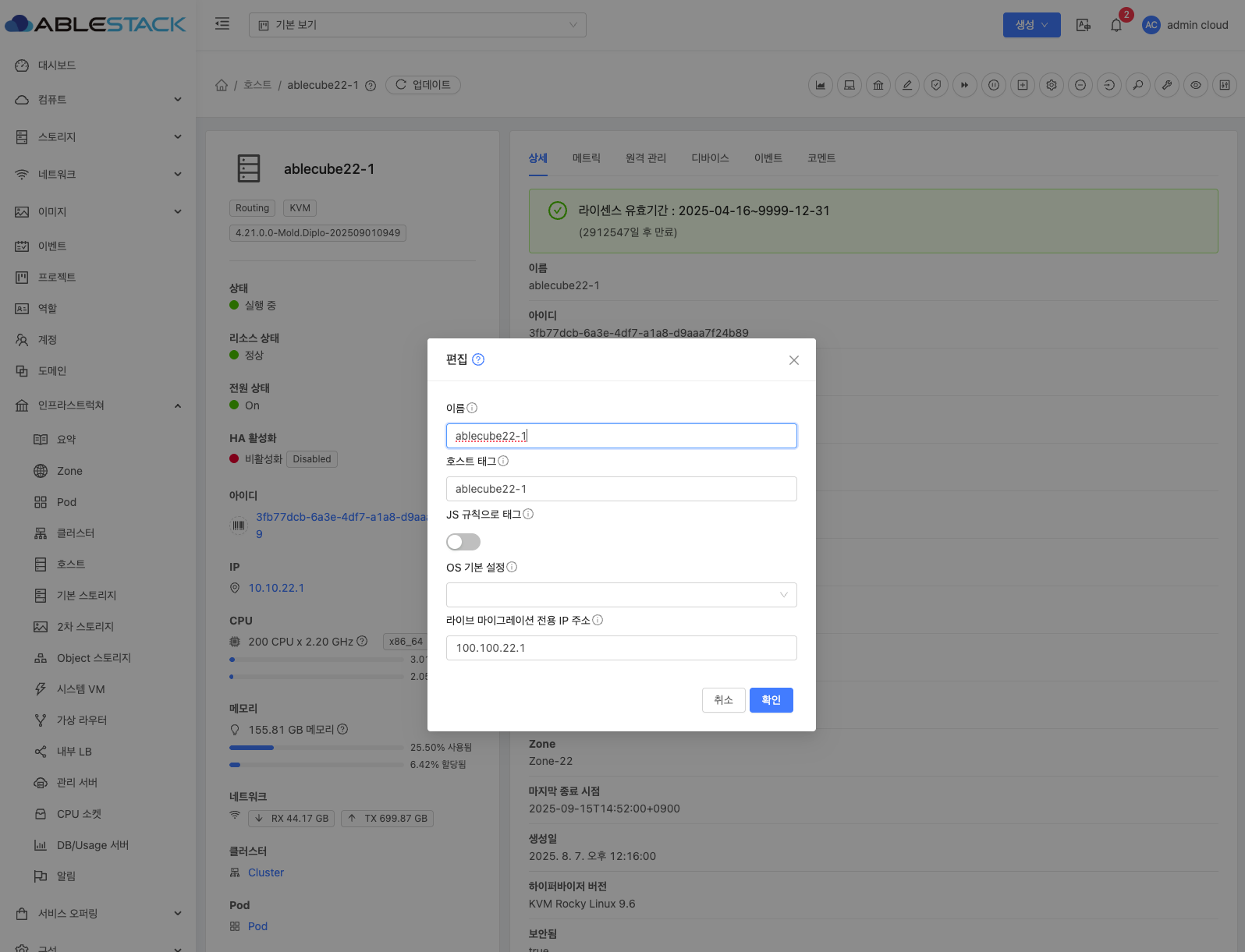Open the OS 기본 설정 dropdown
This screenshot has width=1245, height=952.
pyautogui.click(x=621, y=595)
